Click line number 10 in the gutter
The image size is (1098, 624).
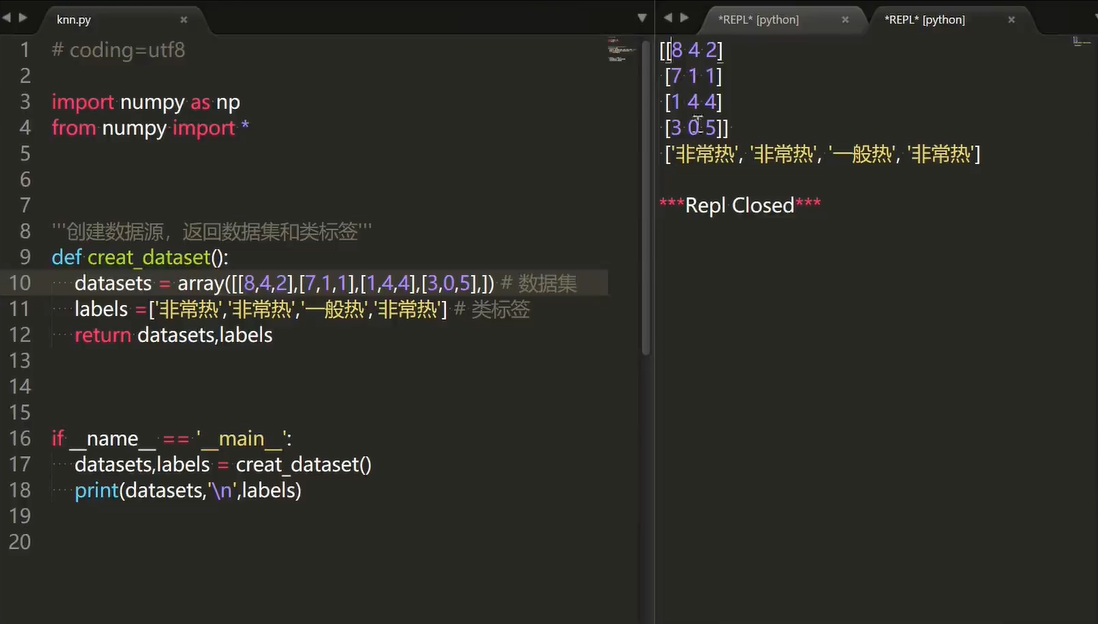[20, 283]
